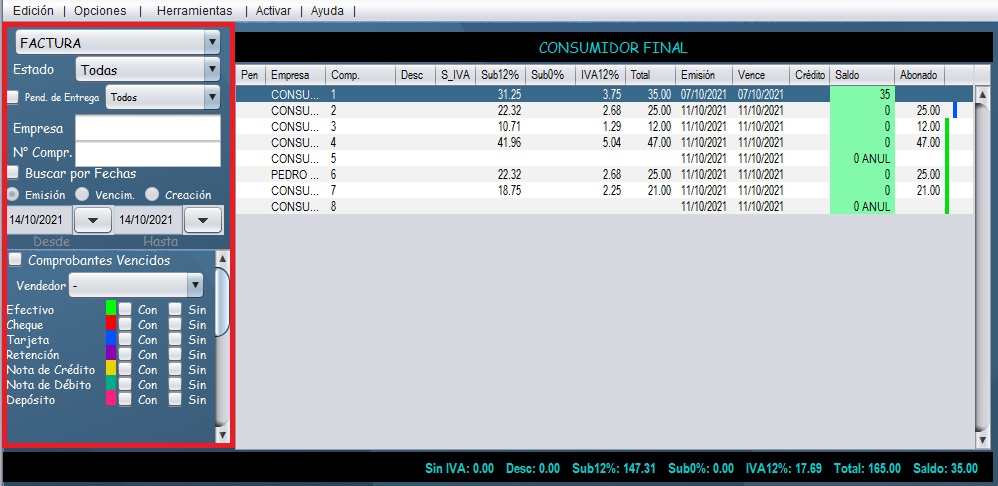Expand the Estado dropdown showing Todas
Screen dimensions: 998x486
tap(211, 70)
